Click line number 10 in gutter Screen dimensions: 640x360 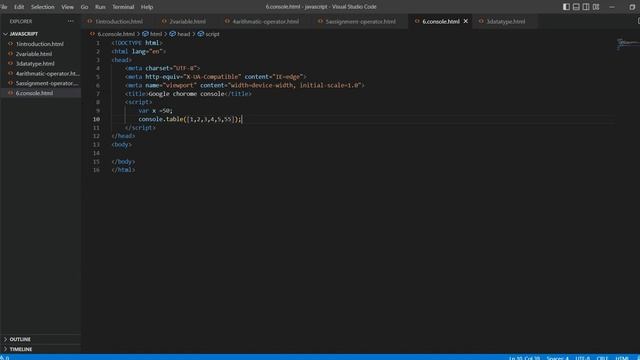click(96, 119)
